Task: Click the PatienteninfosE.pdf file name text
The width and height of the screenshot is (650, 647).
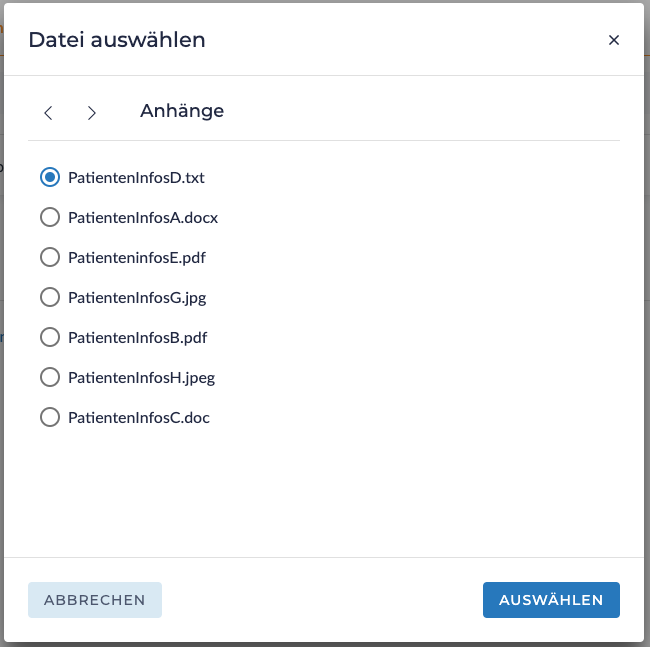Action: pyautogui.click(x=137, y=257)
